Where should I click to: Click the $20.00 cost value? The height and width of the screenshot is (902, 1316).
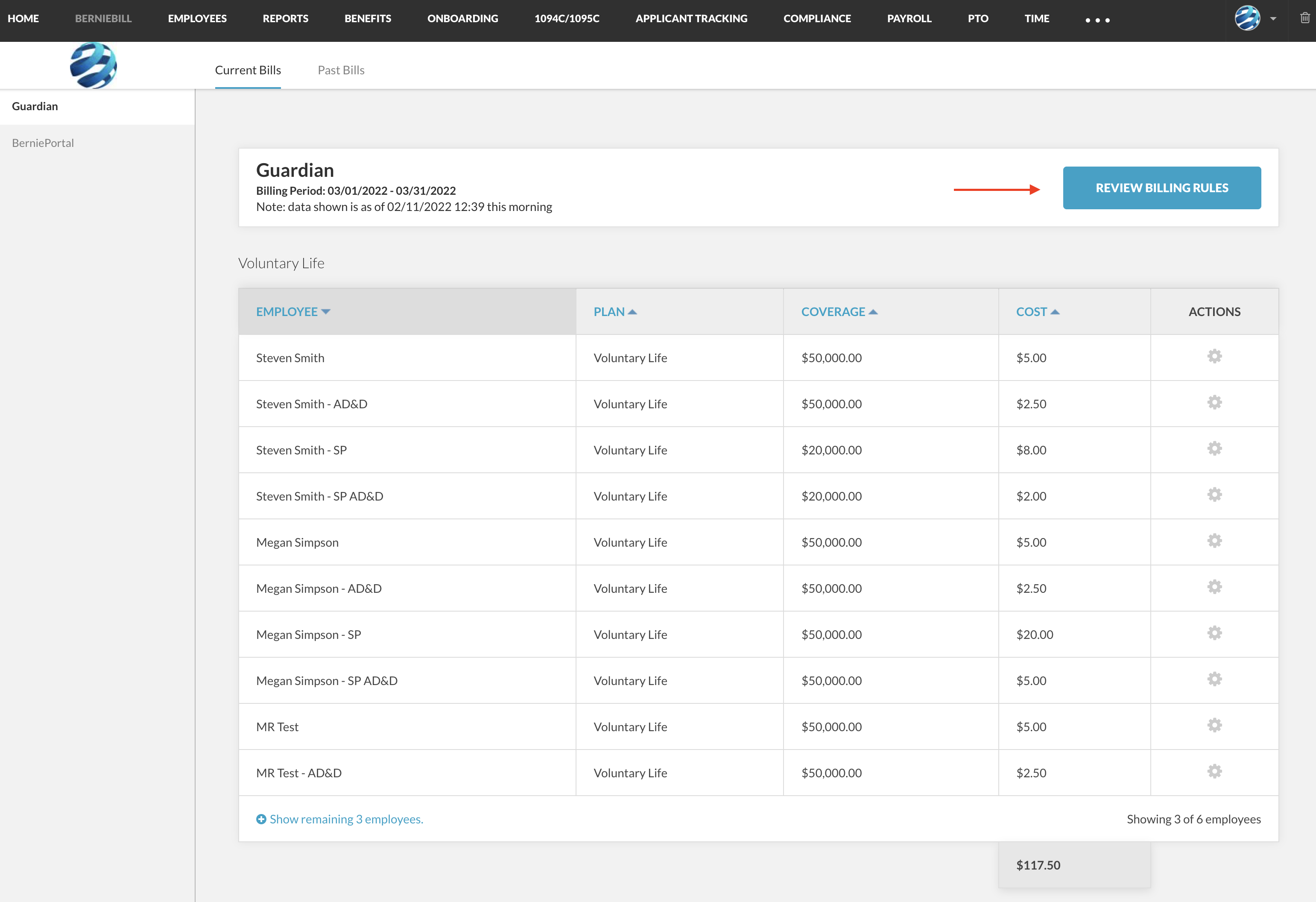coord(1035,635)
